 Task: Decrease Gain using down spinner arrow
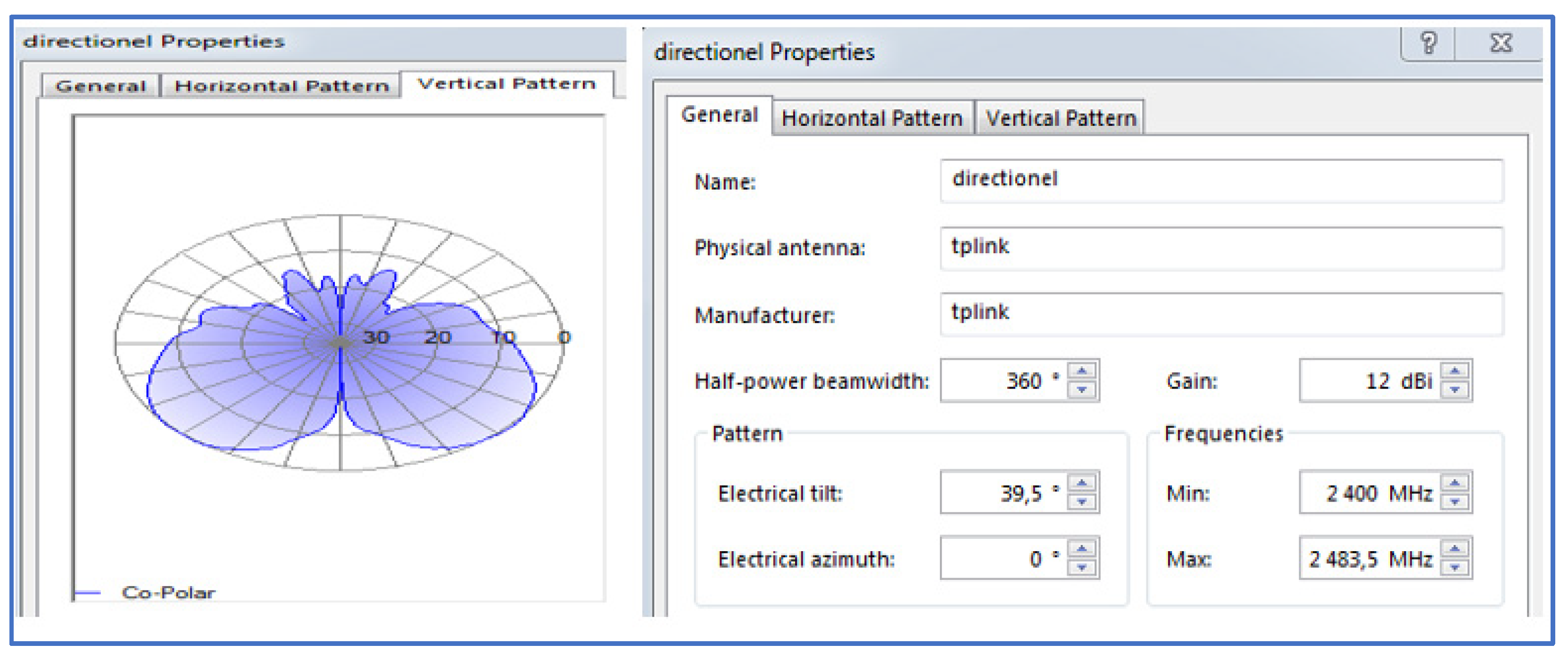tap(1455, 389)
